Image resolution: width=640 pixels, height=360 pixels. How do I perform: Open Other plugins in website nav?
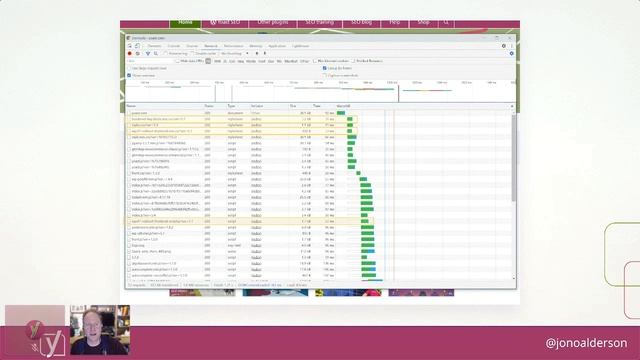pyautogui.click(x=273, y=22)
